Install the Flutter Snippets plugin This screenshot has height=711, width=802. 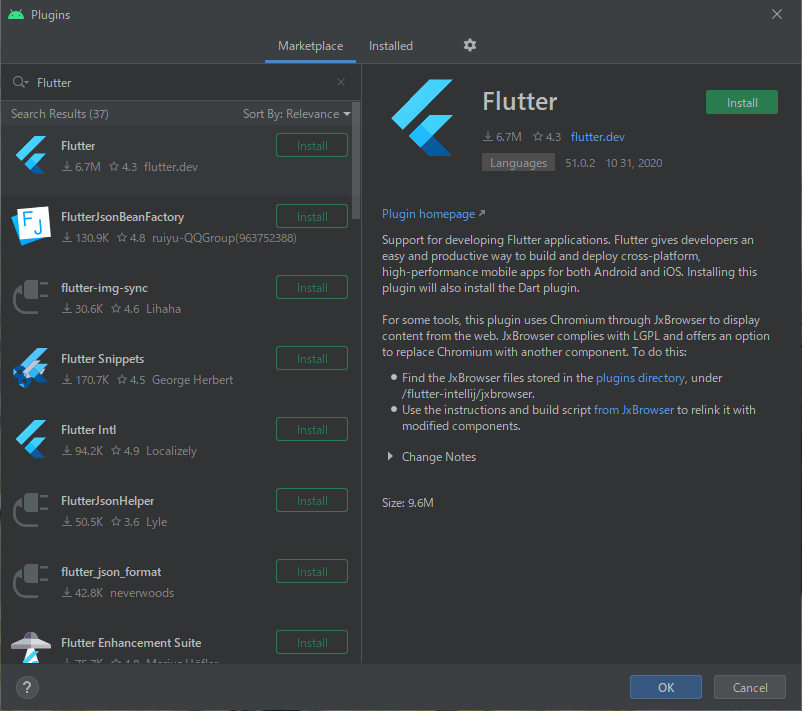[x=312, y=359]
